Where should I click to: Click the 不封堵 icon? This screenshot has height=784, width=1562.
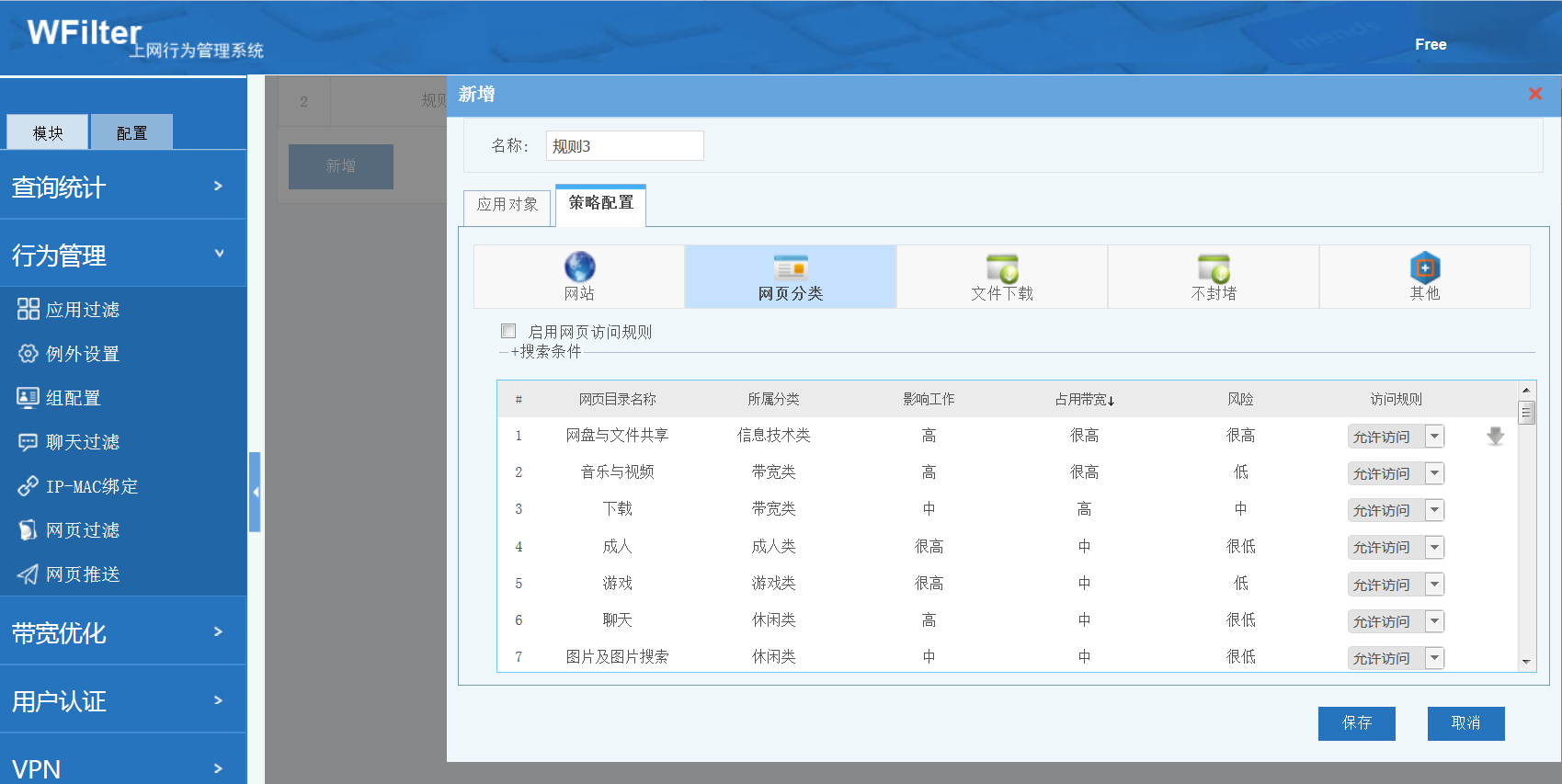pyautogui.click(x=1213, y=268)
